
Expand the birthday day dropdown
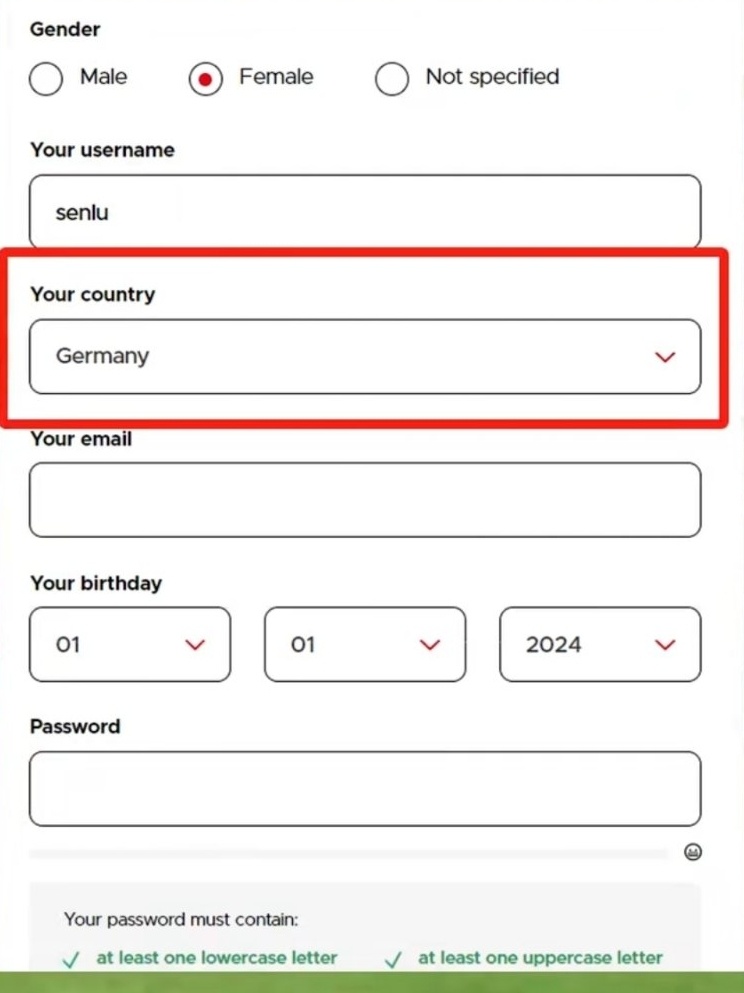click(x=130, y=645)
